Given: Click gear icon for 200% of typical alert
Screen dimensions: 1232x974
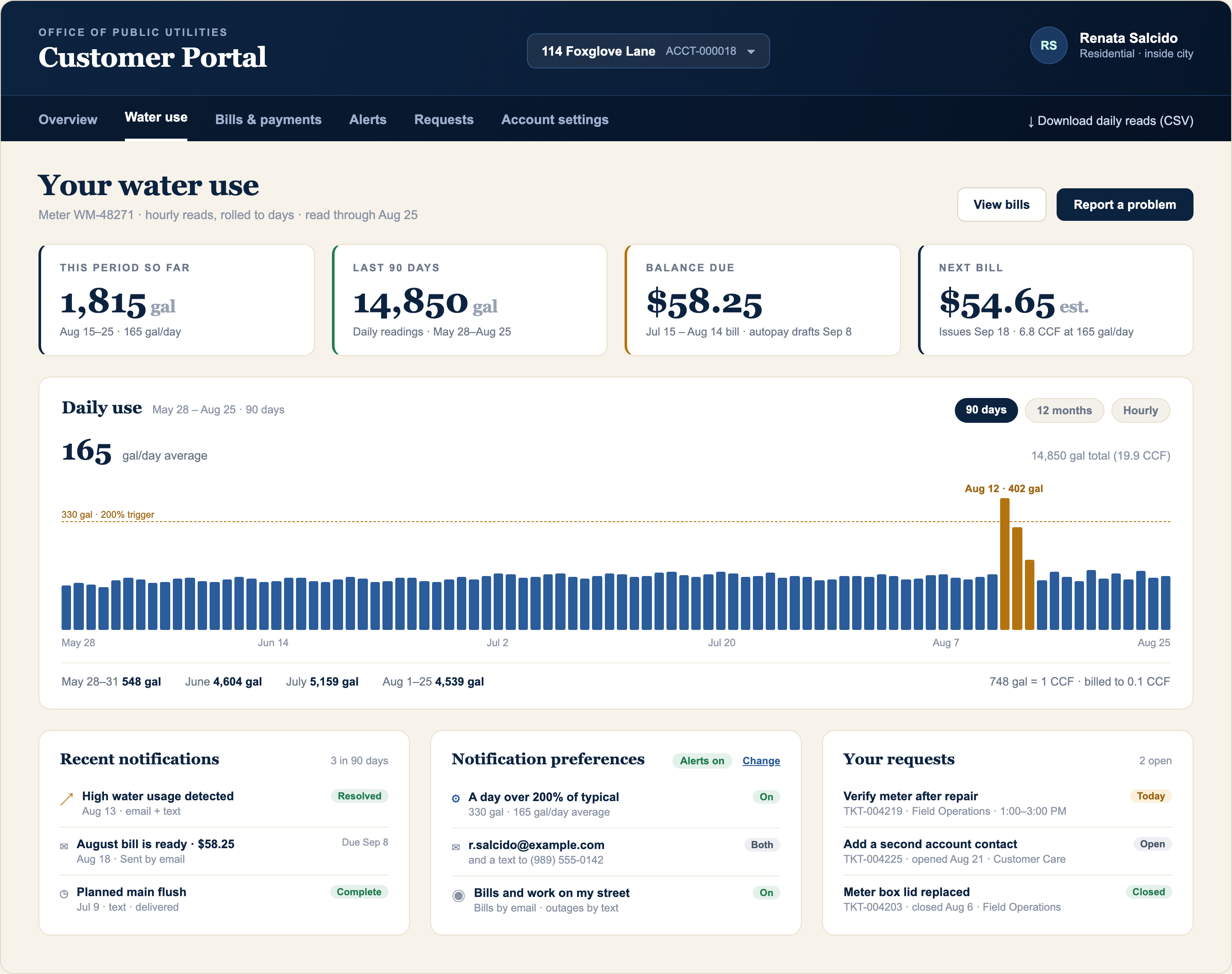Looking at the screenshot, I should pyautogui.click(x=456, y=799).
